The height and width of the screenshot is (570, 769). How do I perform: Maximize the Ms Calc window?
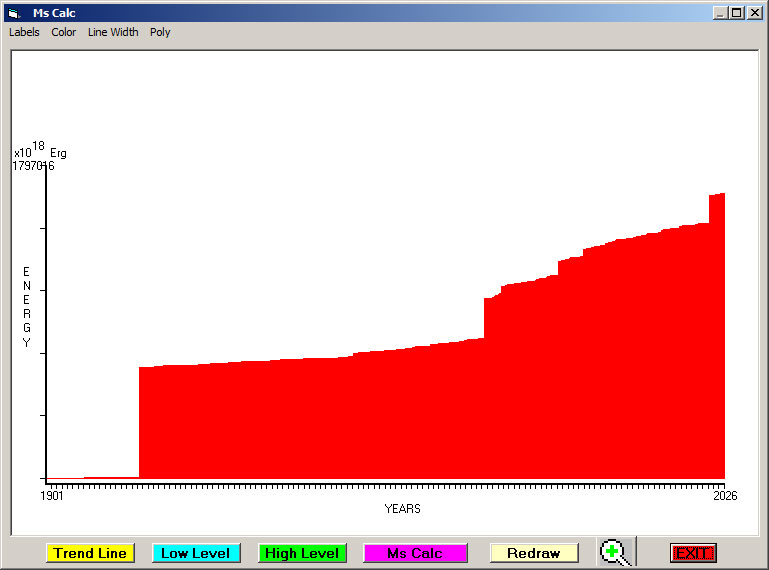[736, 13]
